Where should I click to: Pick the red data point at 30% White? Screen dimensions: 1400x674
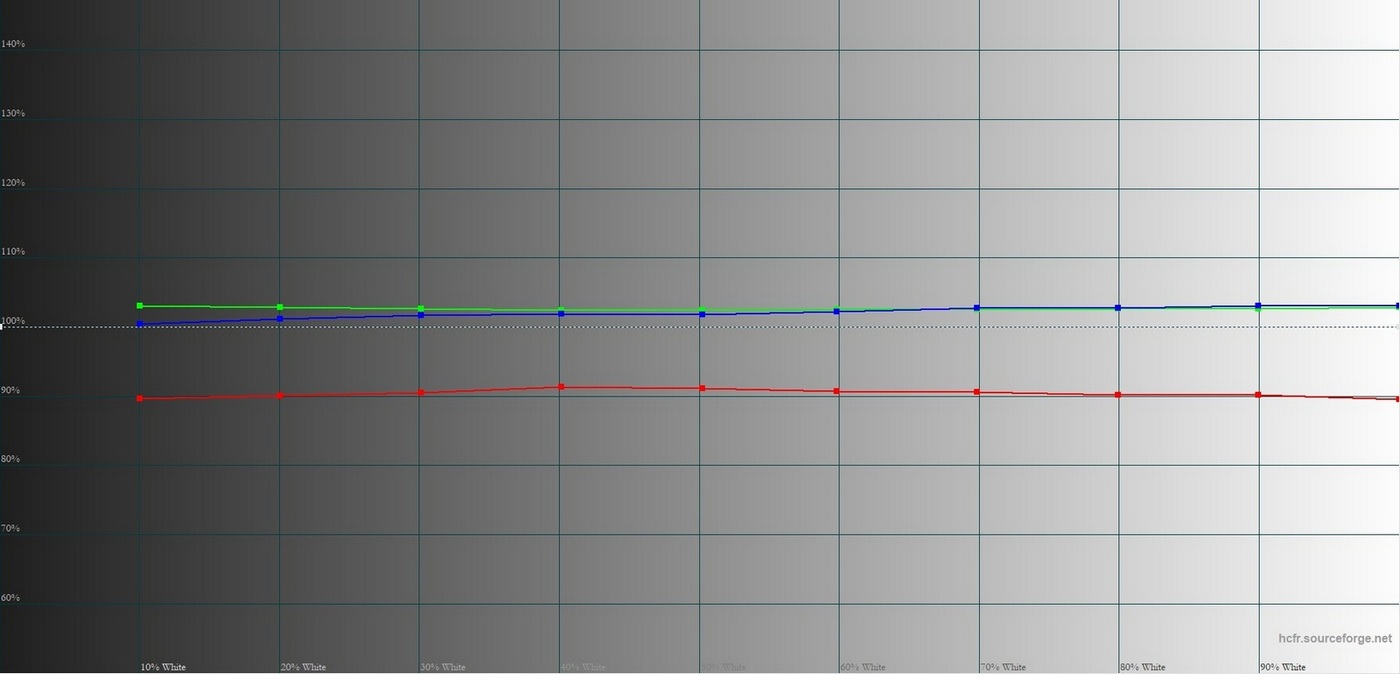[421, 393]
